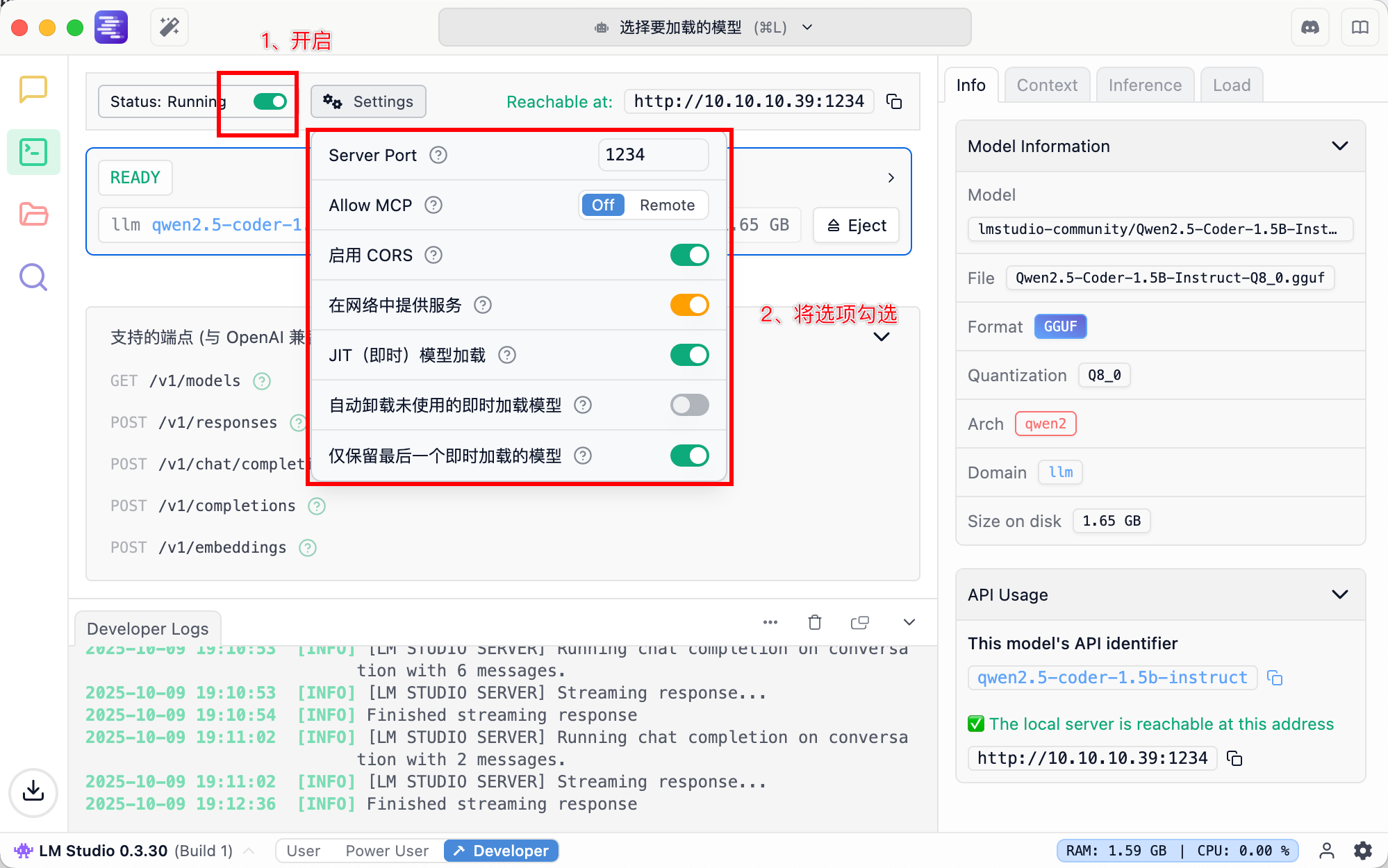Open app settings gear in status bar
The image size is (1388, 868).
click(1363, 851)
